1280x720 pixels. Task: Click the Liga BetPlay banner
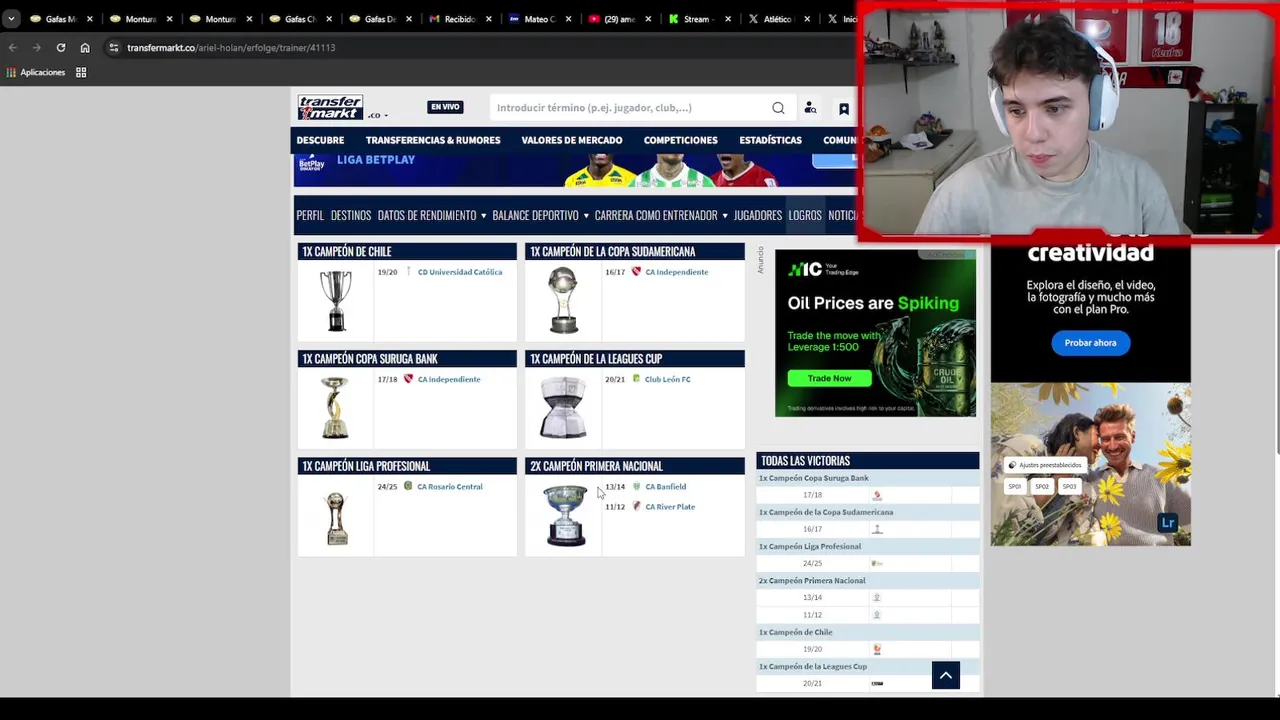click(575, 170)
